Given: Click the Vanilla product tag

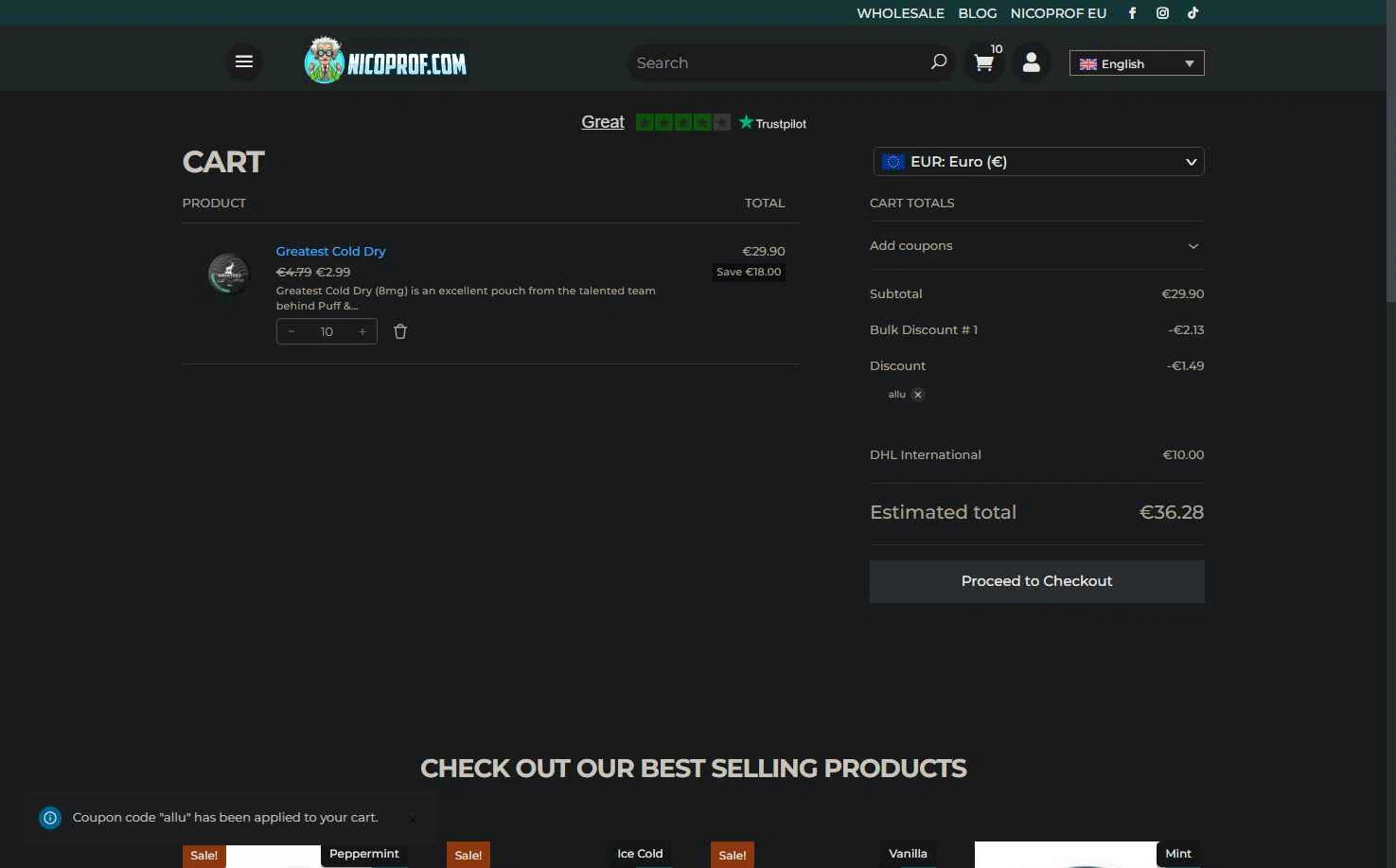Looking at the screenshot, I should pyautogui.click(x=908, y=853).
